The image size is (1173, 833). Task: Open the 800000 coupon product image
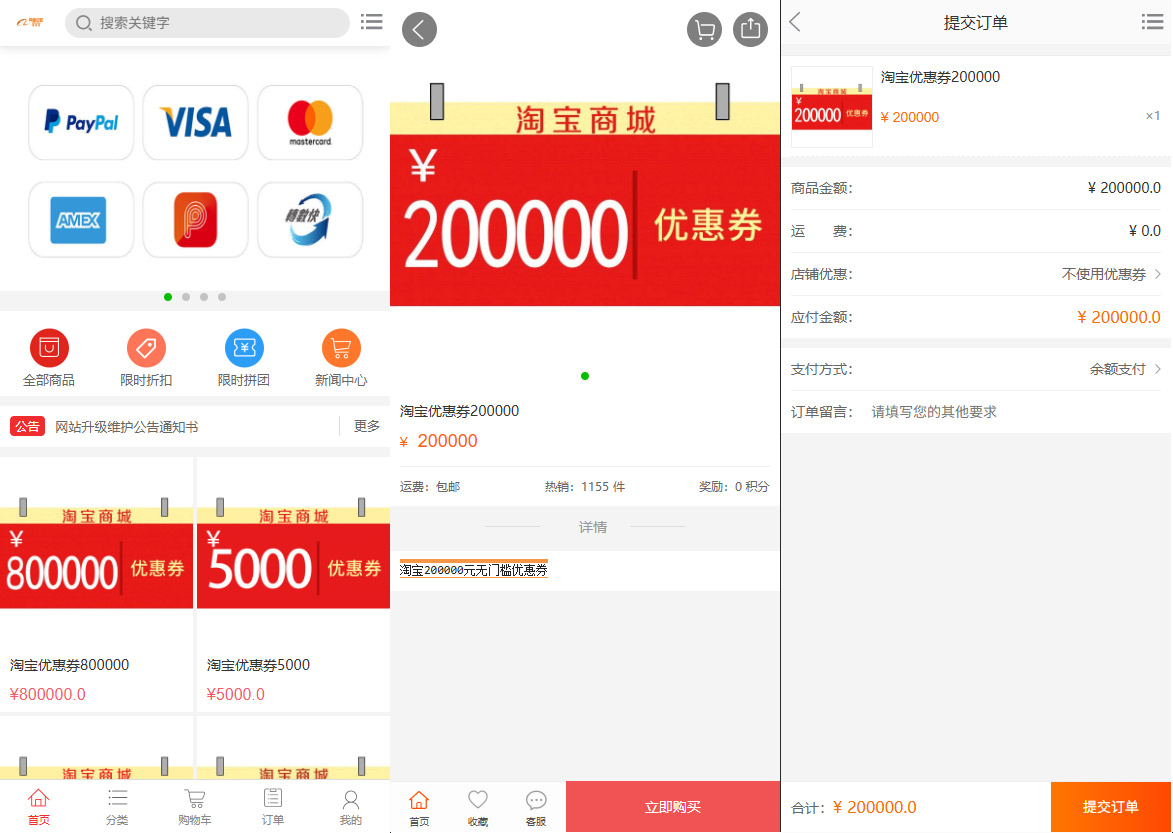coord(97,553)
